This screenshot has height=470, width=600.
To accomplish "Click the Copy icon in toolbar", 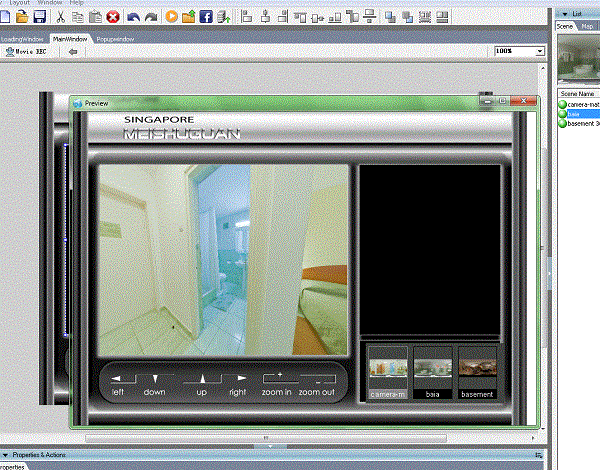I will coord(78,17).
